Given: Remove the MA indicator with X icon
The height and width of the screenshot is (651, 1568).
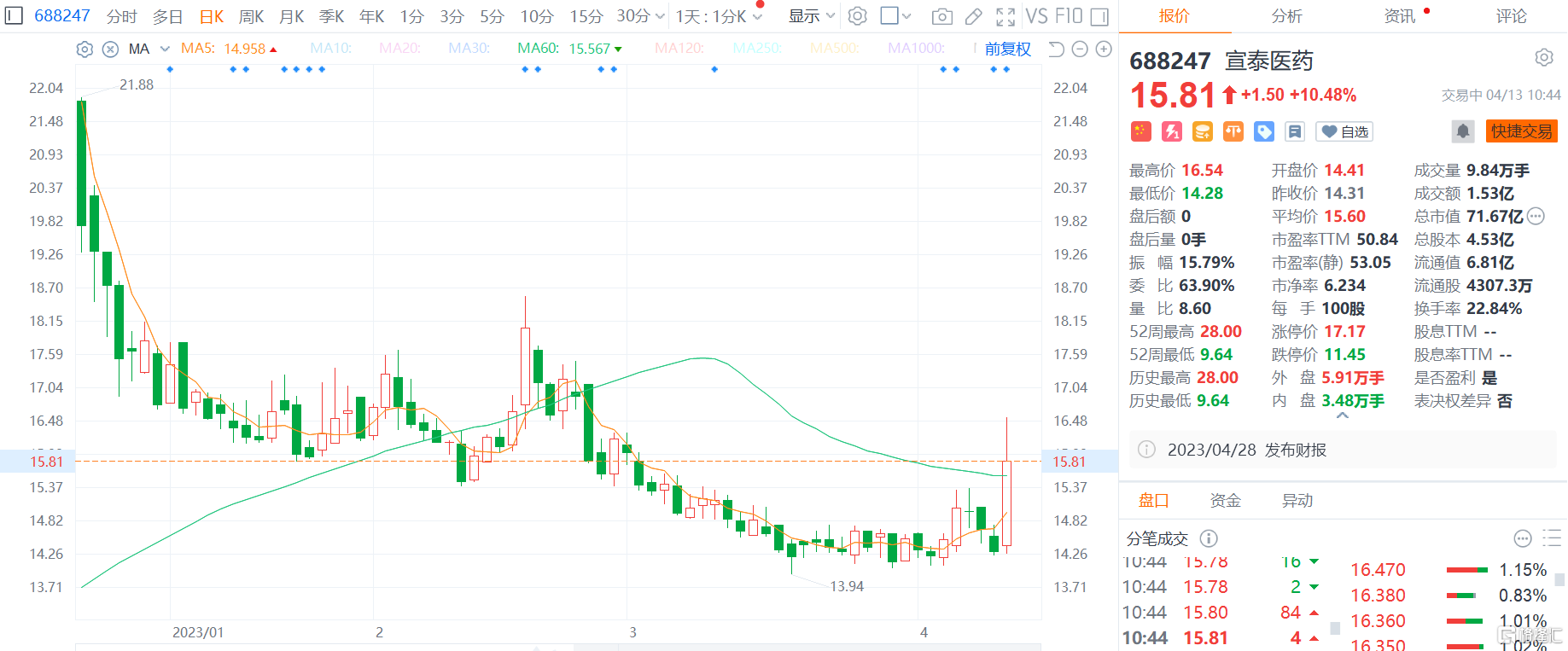Looking at the screenshot, I should (x=110, y=49).
